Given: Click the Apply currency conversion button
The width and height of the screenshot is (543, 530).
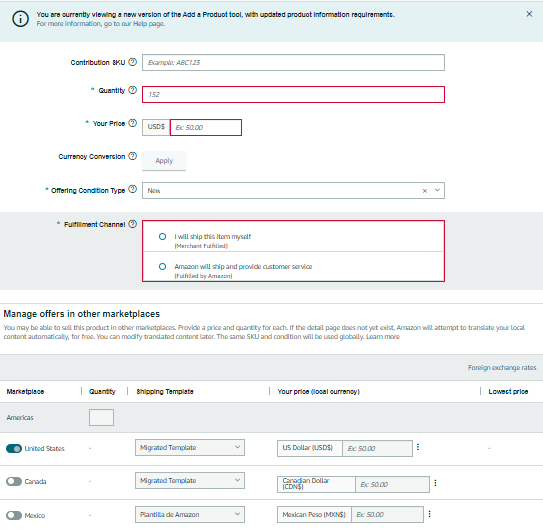Looking at the screenshot, I should click(x=164, y=161).
